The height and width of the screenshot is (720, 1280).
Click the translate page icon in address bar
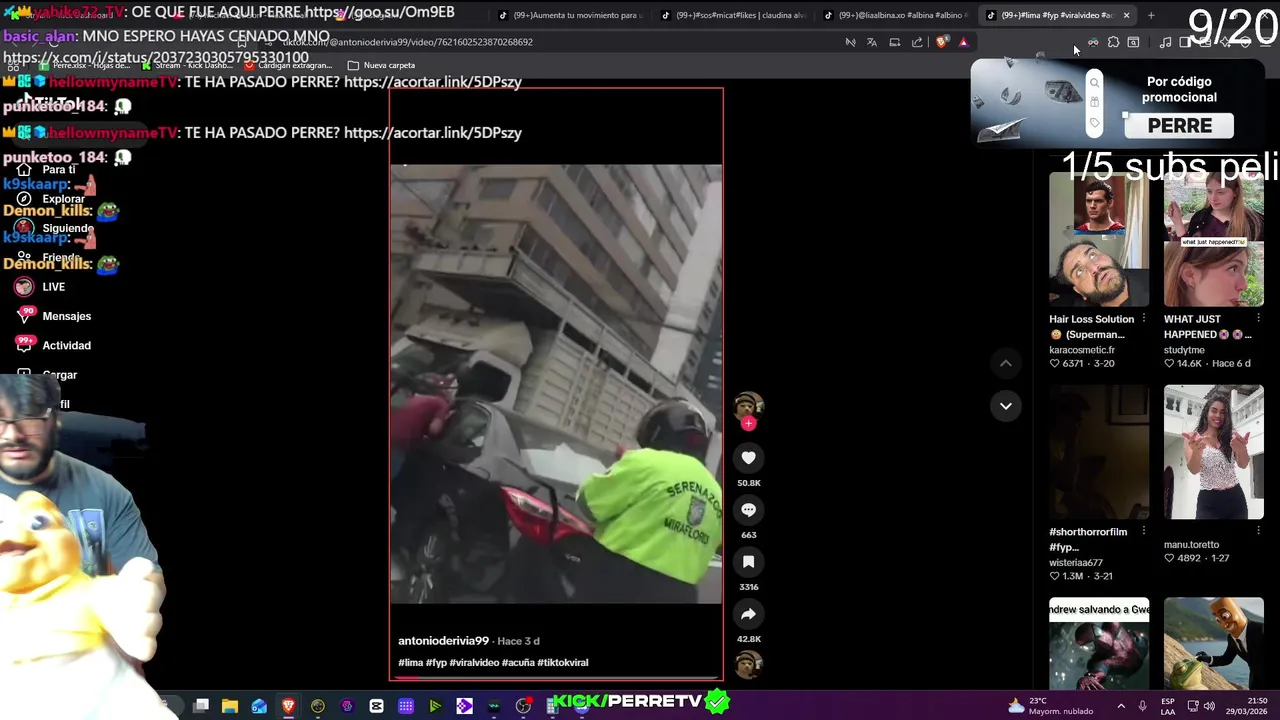872,42
